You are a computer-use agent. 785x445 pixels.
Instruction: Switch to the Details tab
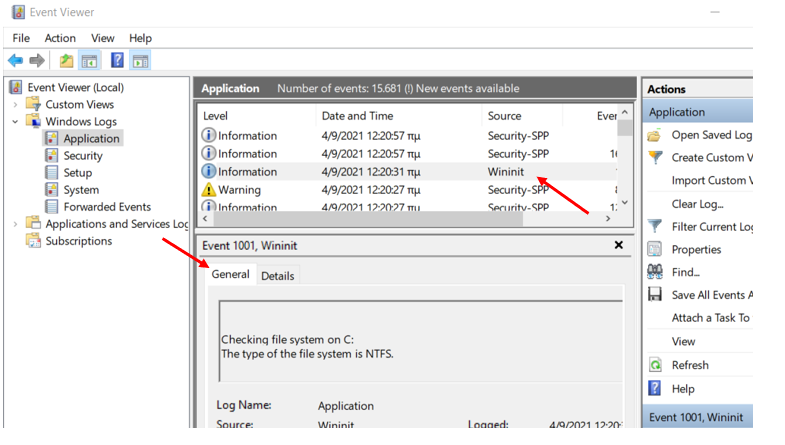pos(277,276)
